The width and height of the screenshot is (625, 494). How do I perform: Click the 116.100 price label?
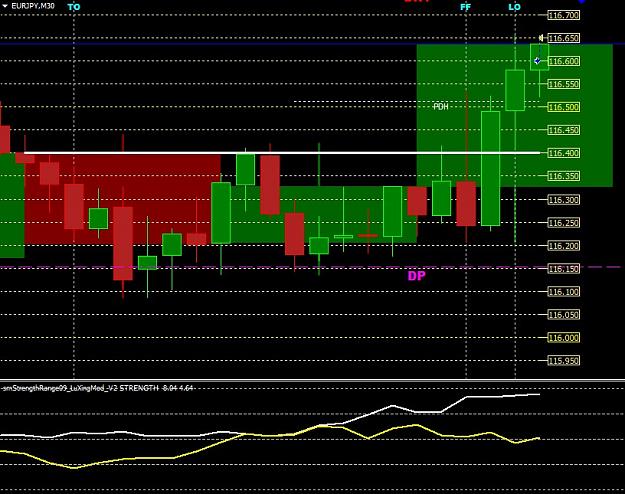564,292
